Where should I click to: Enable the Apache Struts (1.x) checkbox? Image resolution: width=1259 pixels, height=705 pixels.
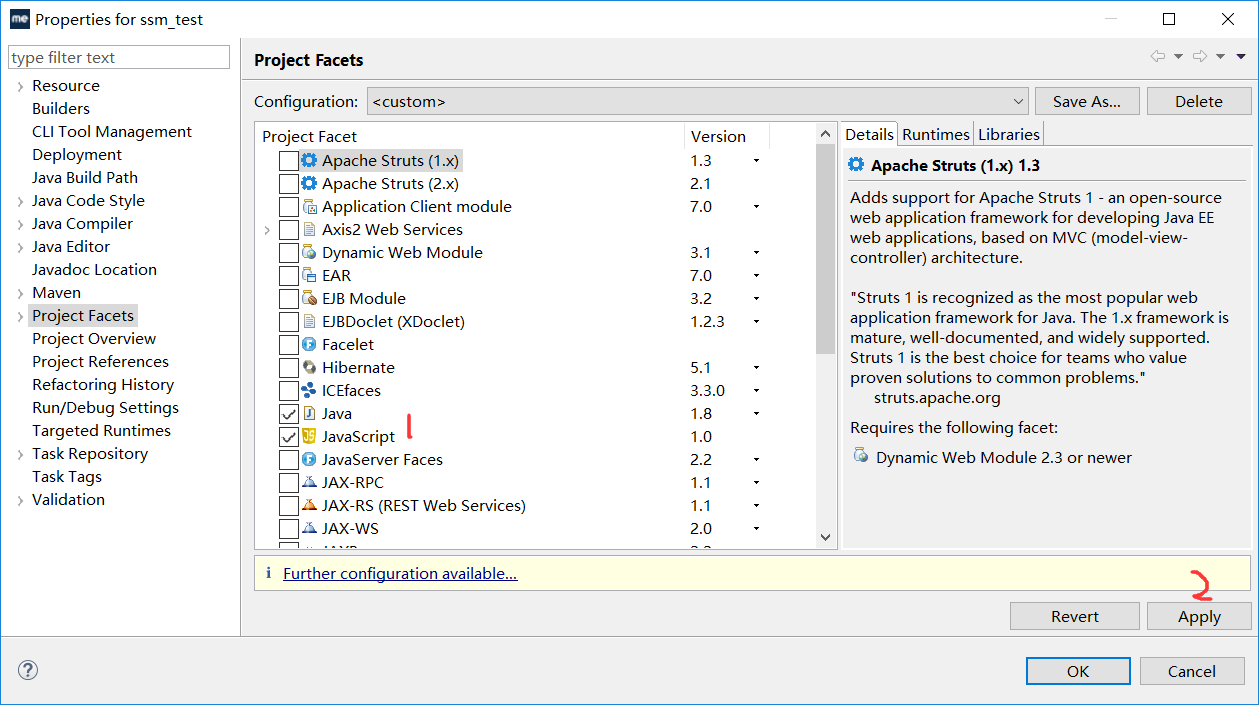(x=288, y=160)
